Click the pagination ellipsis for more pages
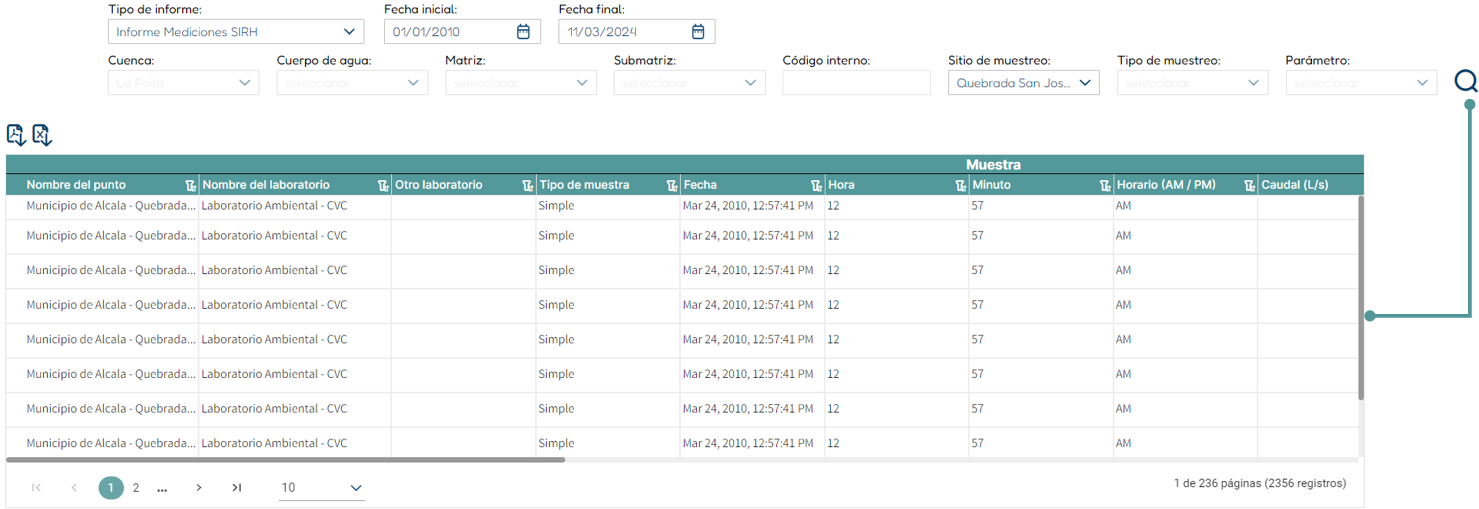This screenshot has height=509, width=1479. coord(162,488)
